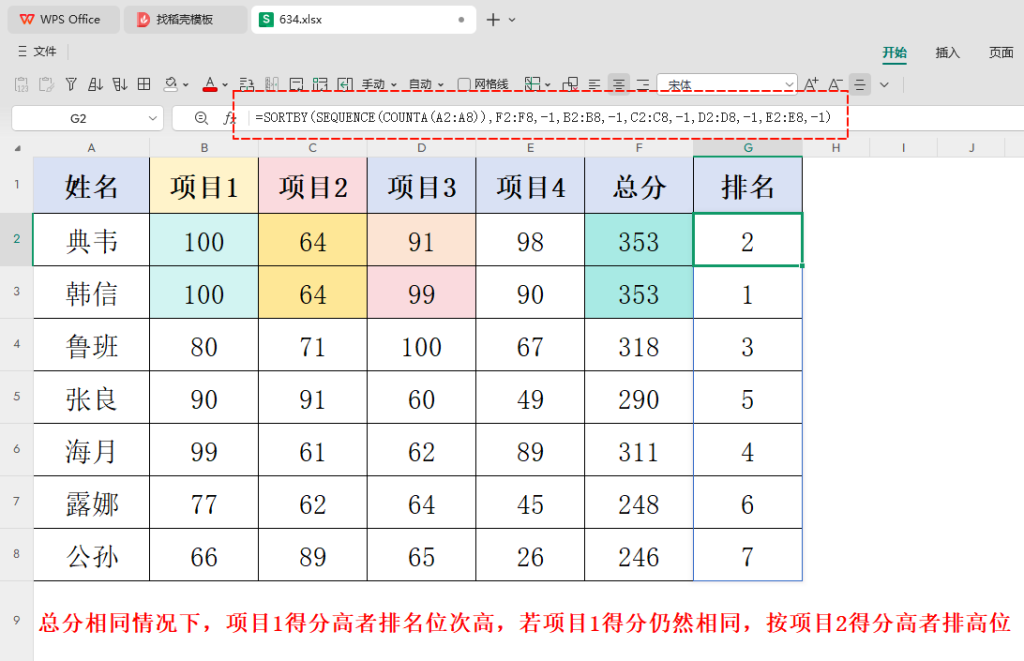
Task: Decrease font size with A-
Action: [x=835, y=84]
